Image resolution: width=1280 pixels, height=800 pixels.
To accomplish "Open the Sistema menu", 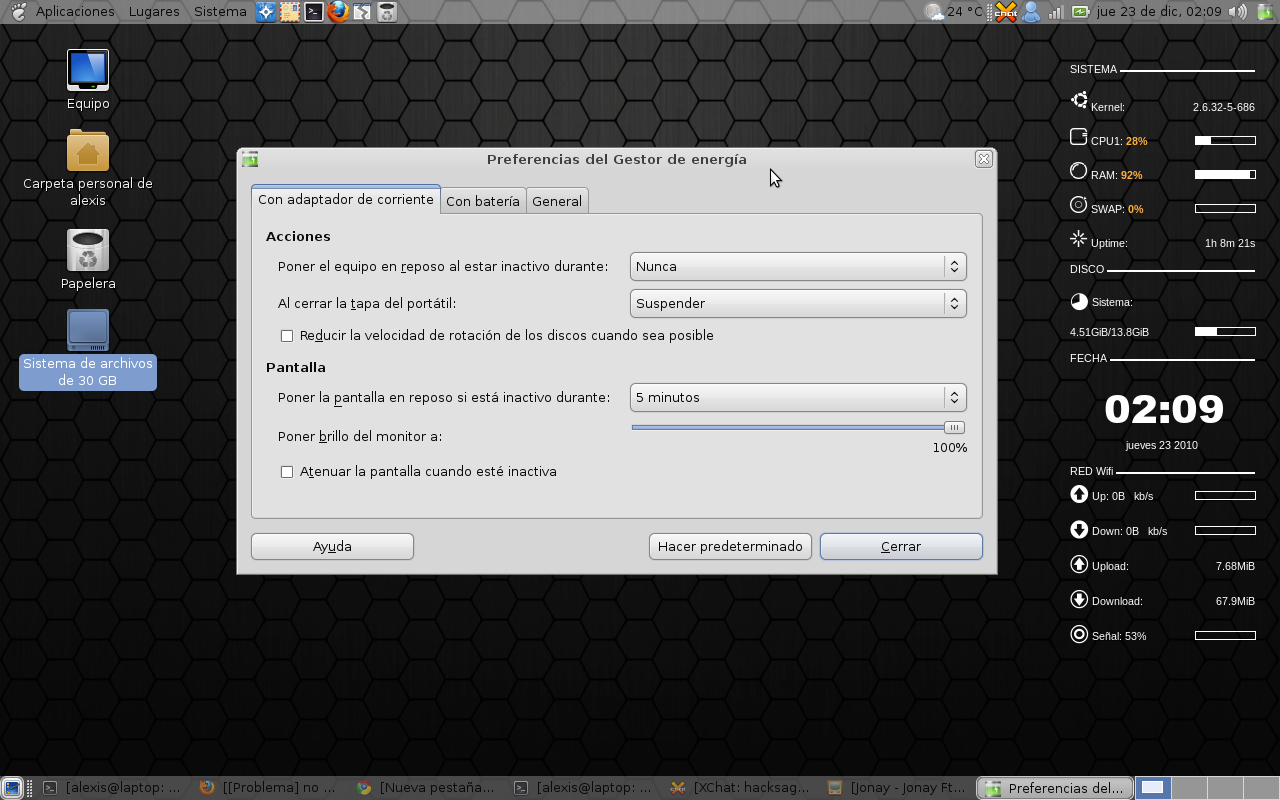I will (220, 12).
